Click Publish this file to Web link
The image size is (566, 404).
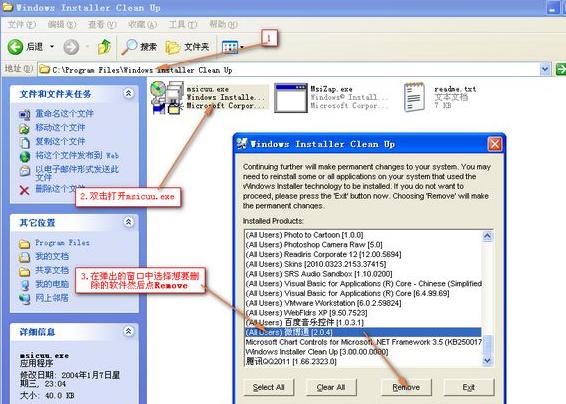tap(77, 155)
